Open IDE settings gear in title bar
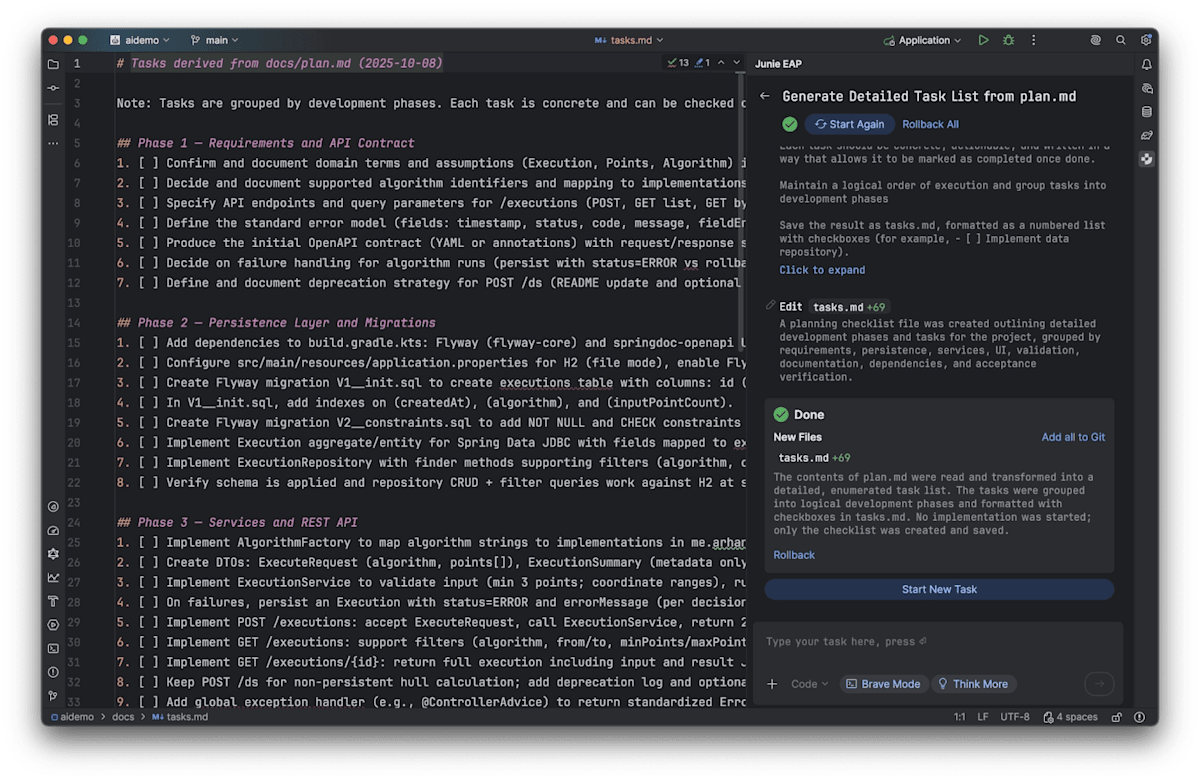 point(1146,40)
